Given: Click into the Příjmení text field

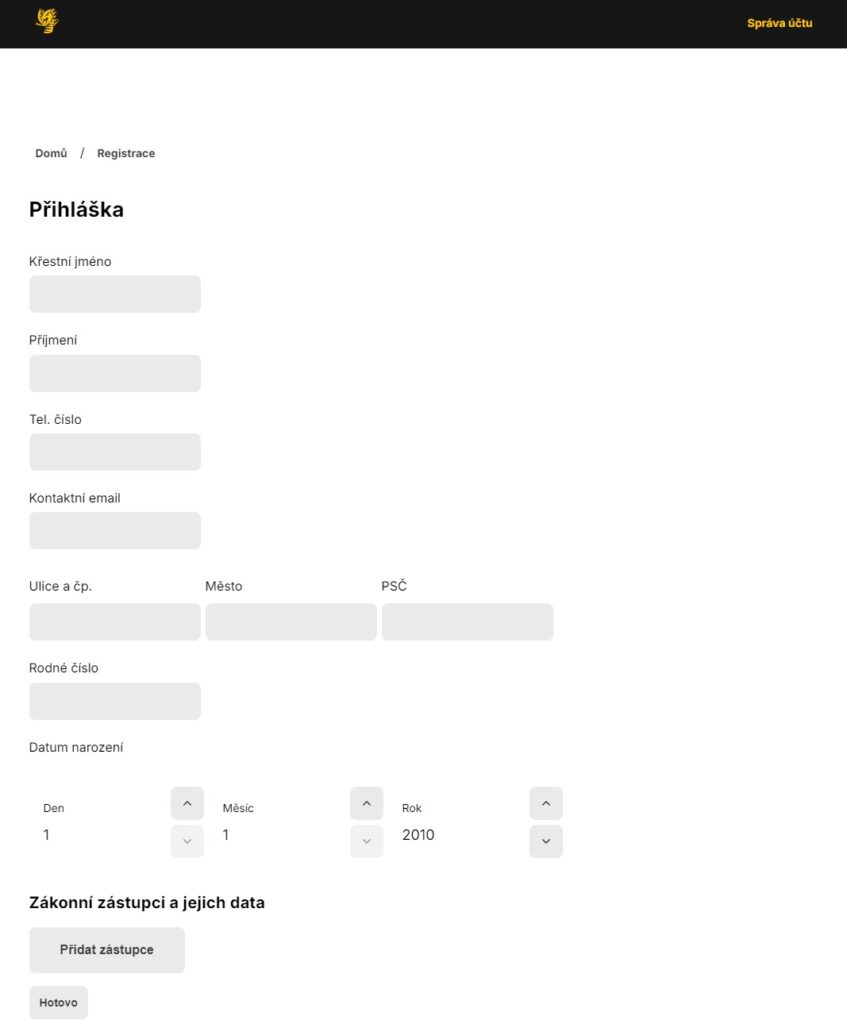Looking at the screenshot, I should pos(115,373).
